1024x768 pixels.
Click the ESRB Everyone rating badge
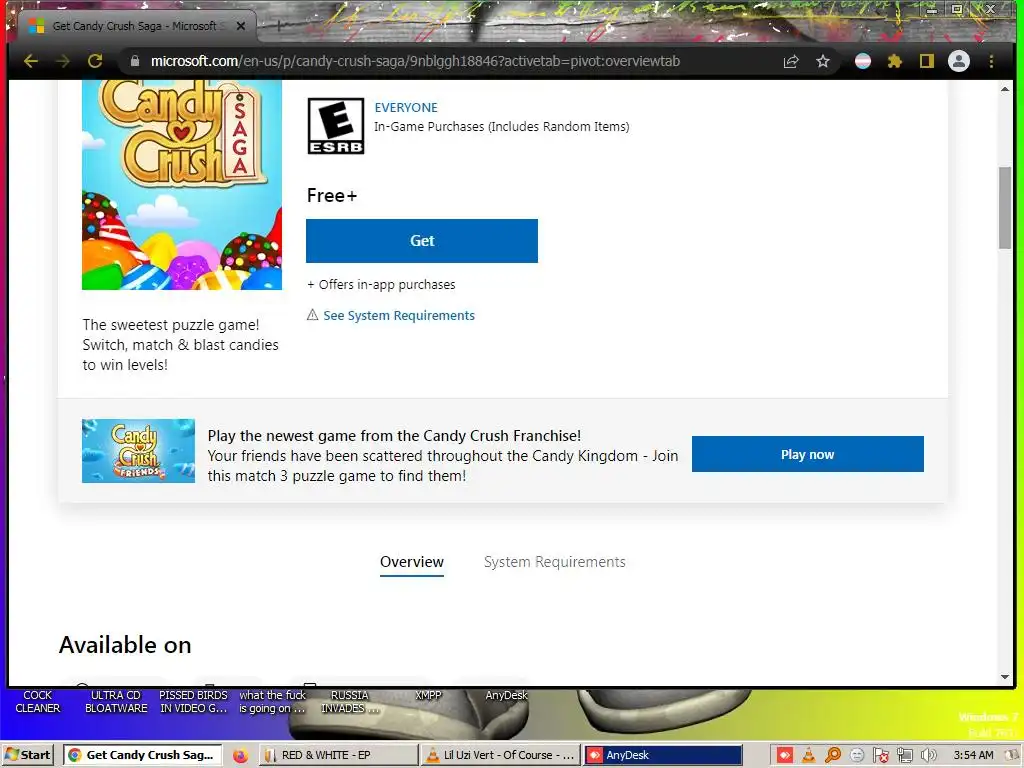(336, 126)
